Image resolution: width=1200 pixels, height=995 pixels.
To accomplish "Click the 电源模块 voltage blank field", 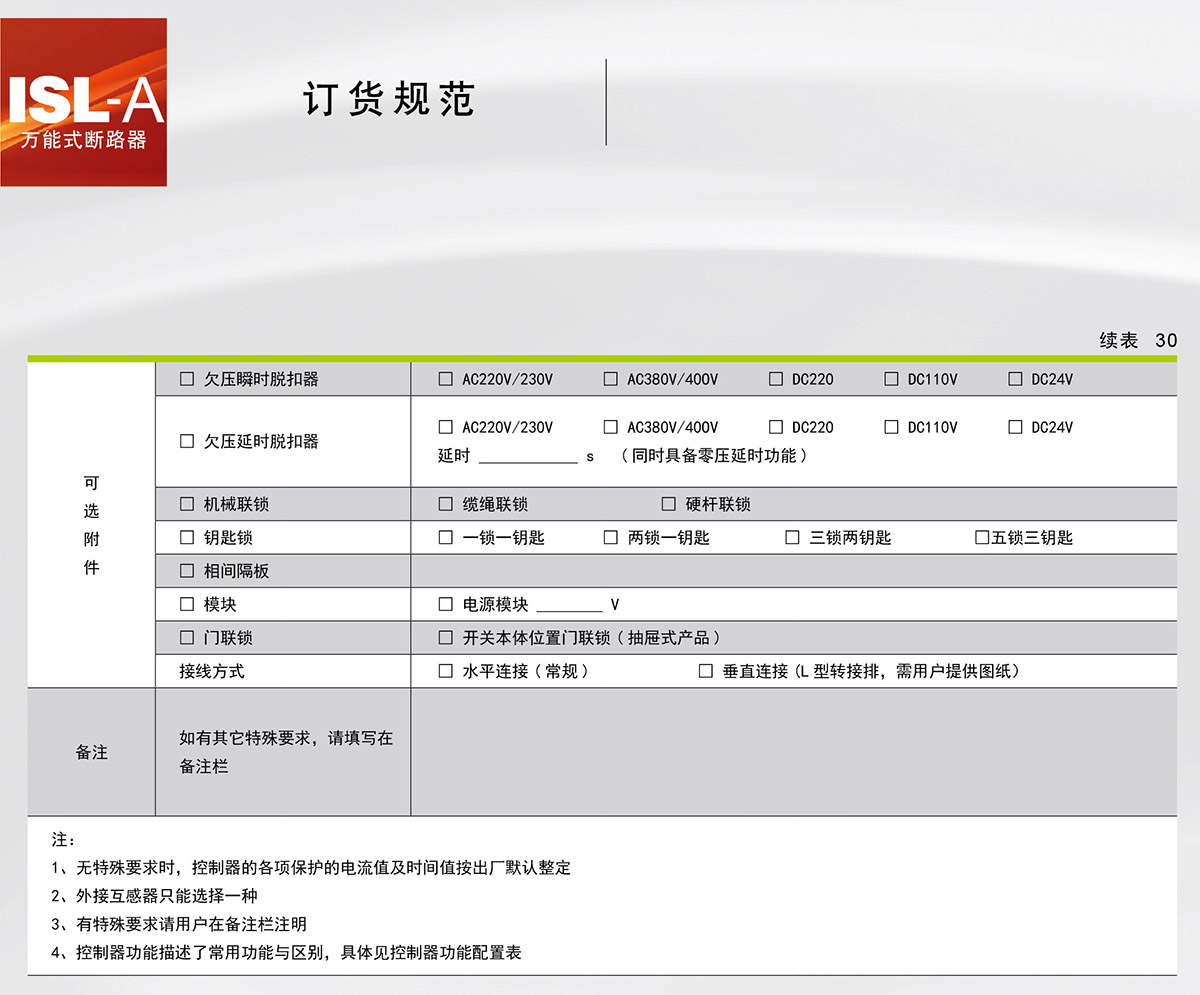I will 569,604.
